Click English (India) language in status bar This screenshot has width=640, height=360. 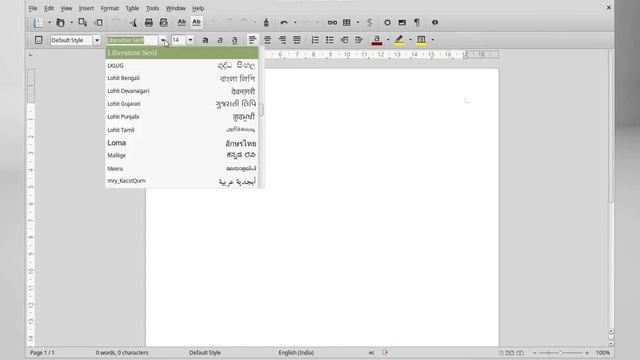[296, 353]
